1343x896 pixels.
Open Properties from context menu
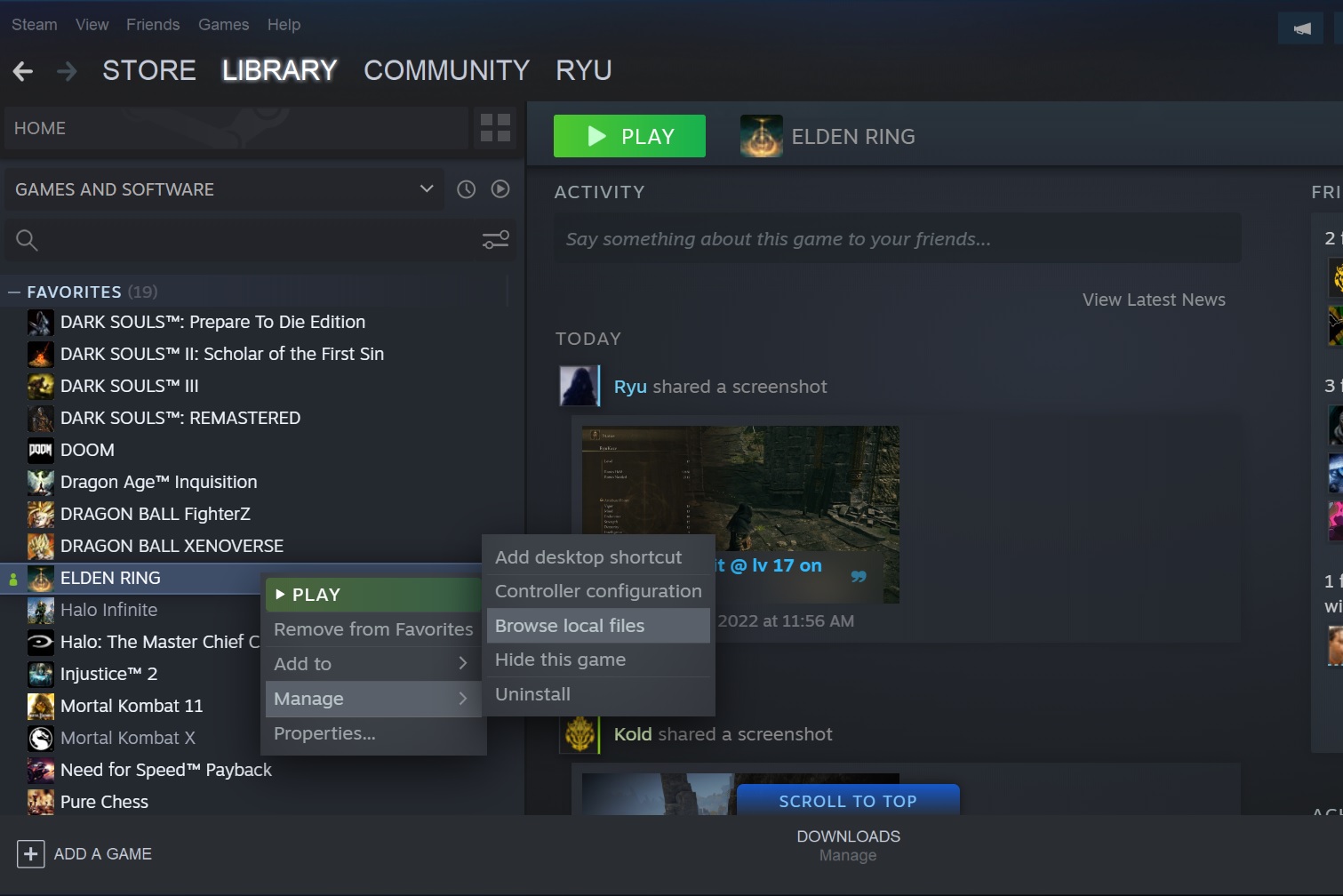tap(373, 733)
